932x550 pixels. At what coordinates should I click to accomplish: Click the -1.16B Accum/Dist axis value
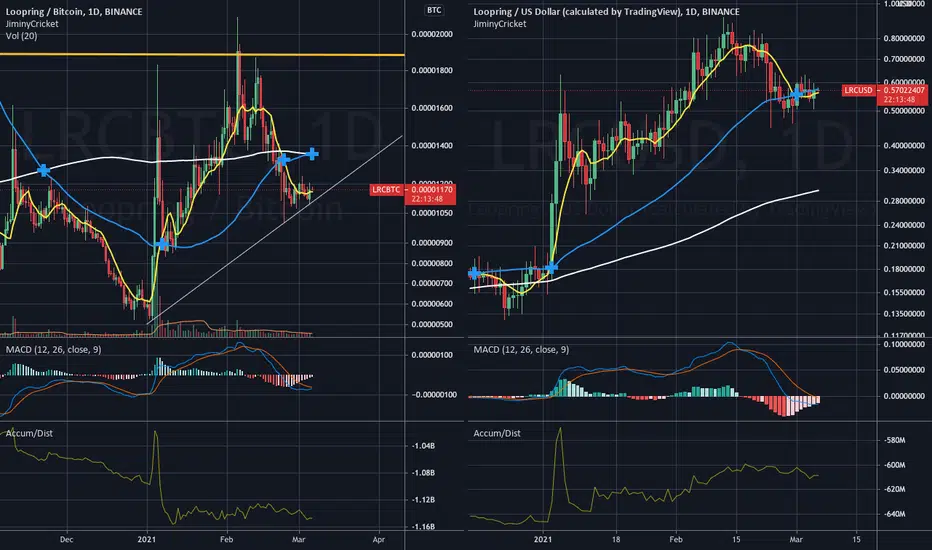click(x=423, y=526)
